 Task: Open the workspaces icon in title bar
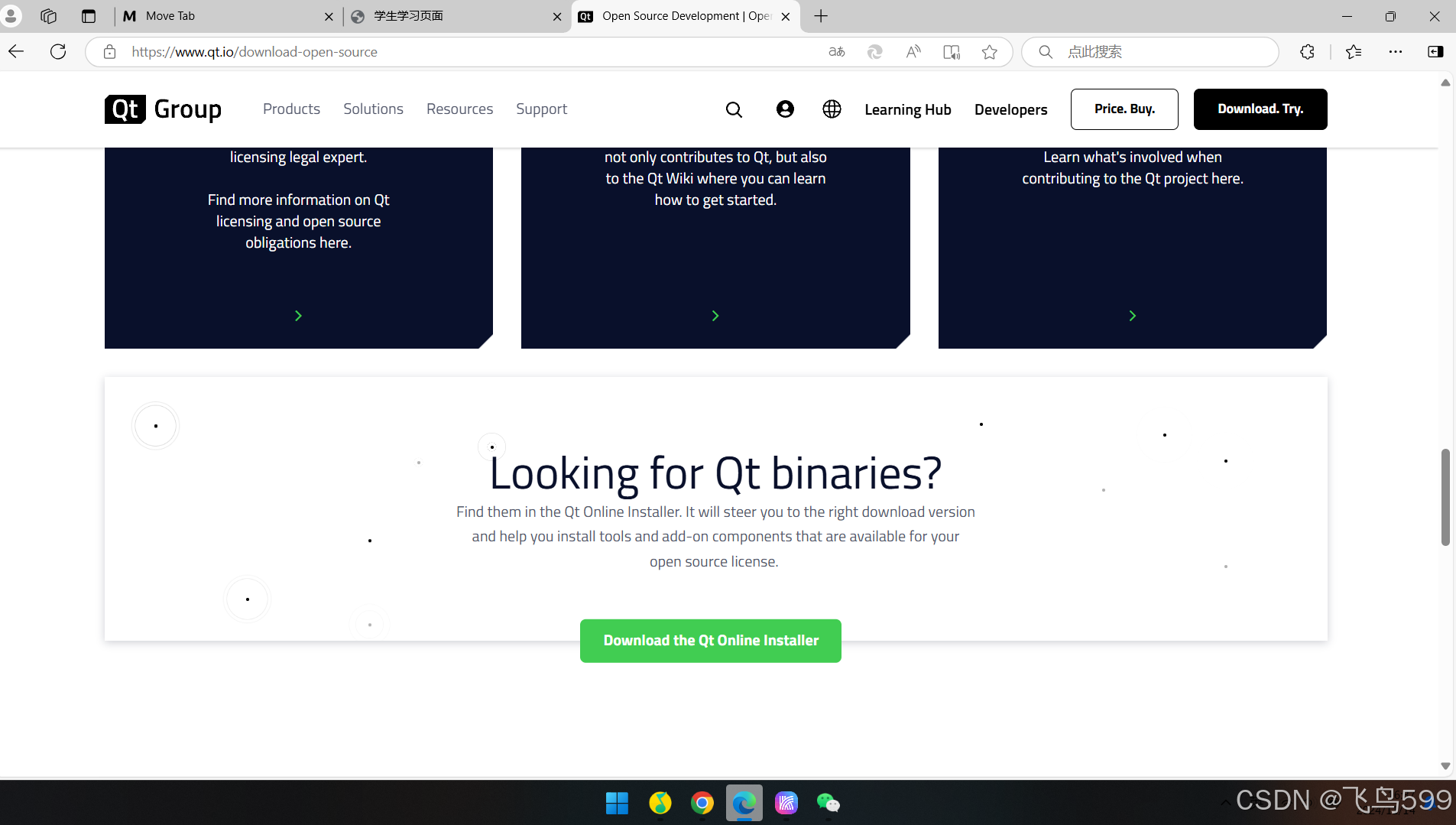[x=49, y=16]
